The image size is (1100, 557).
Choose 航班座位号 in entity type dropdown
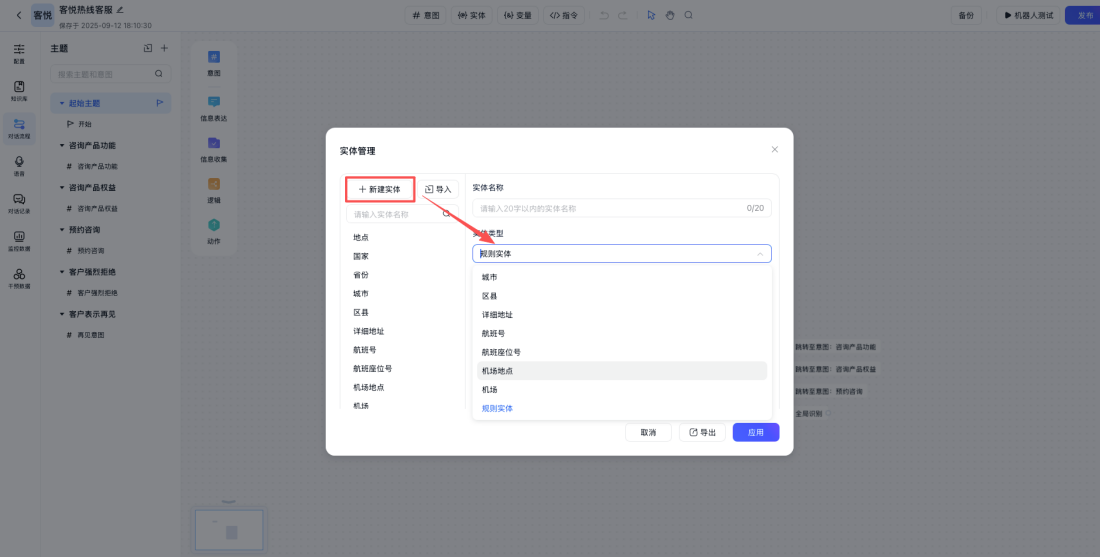[622, 352]
